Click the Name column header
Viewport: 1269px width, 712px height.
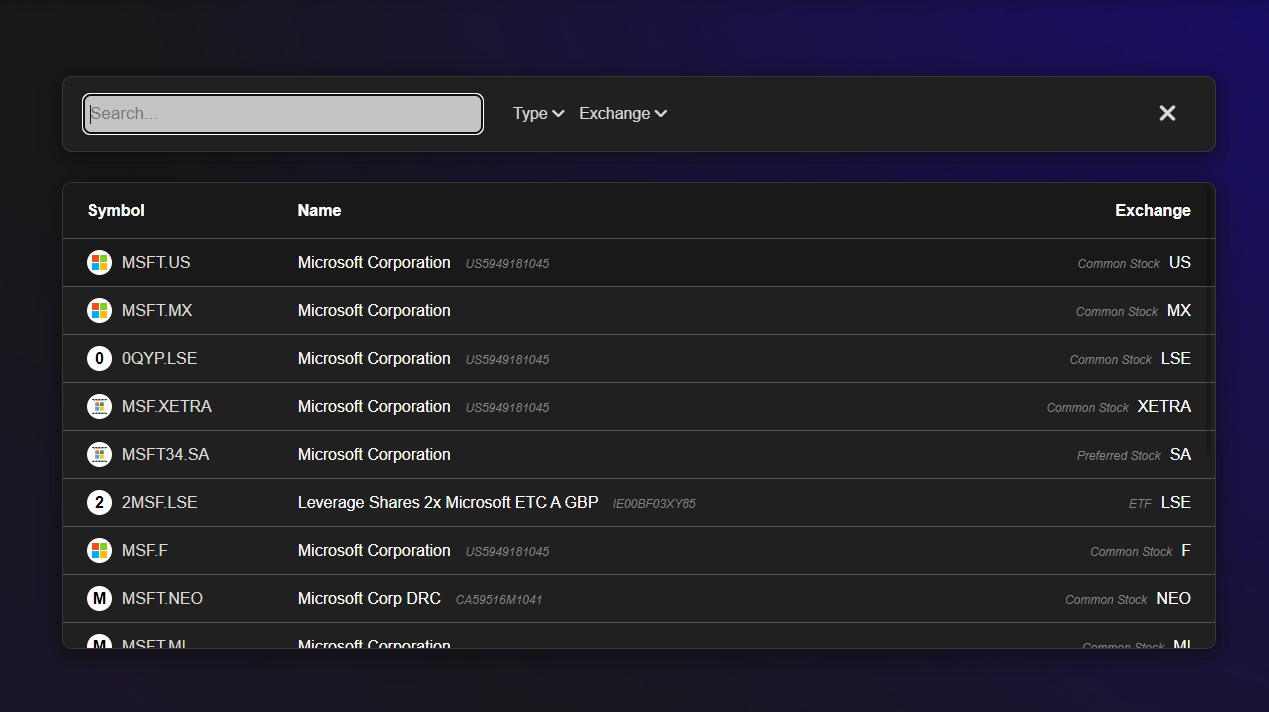pyautogui.click(x=319, y=210)
